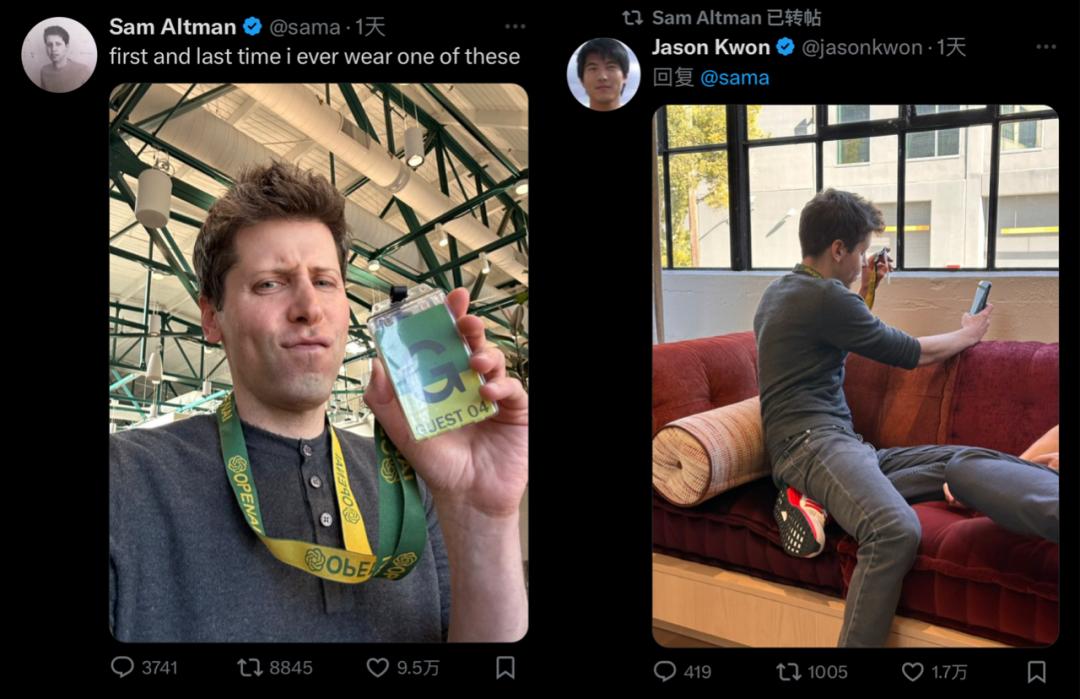The width and height of the screenshot is (1080, 699).
Task: Click the repost icon beside 'Sam Altman 已转帖'
Action: tap(632, 18)
